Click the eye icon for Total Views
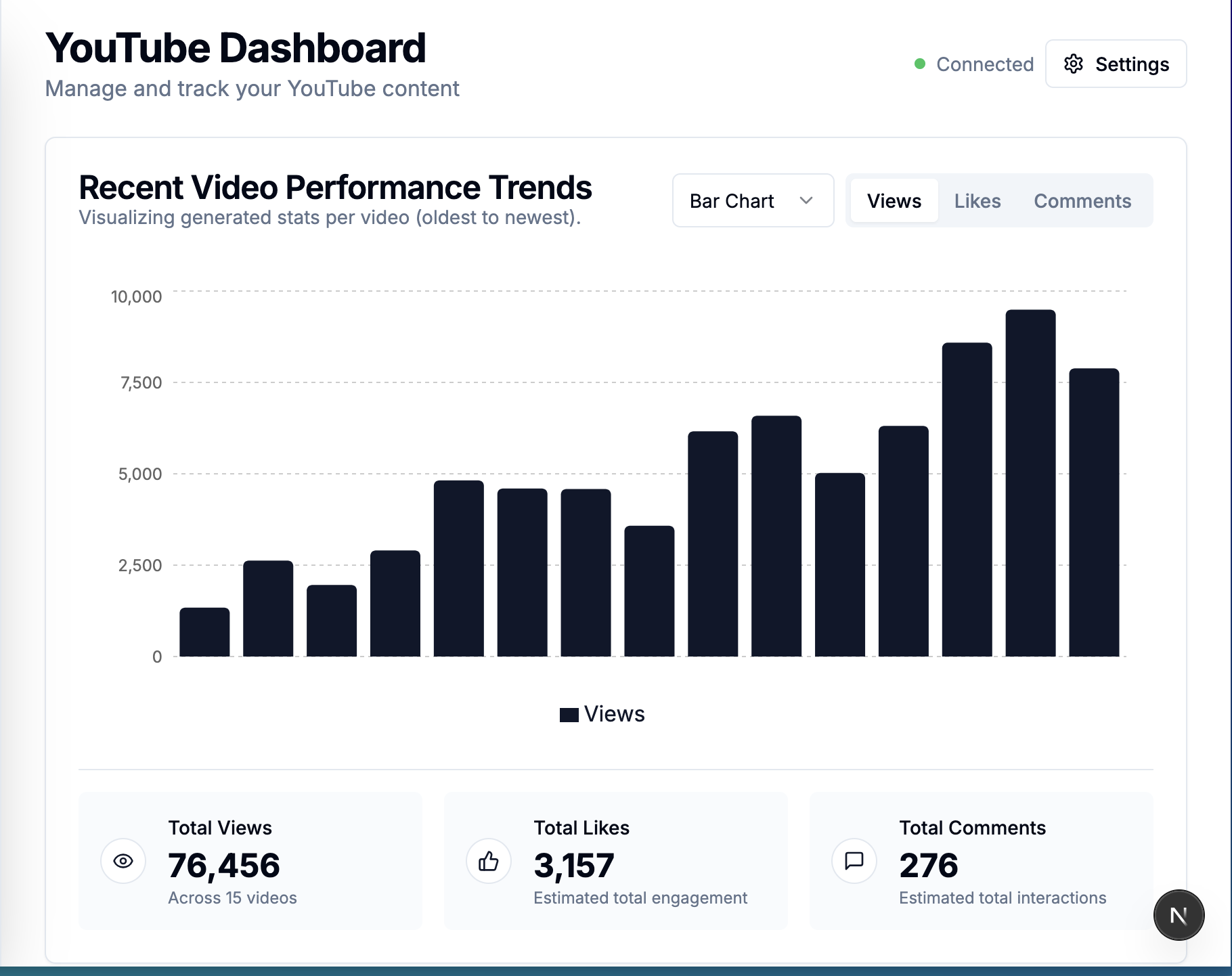The height and width of the screenshot is (976, 1232). pos(123,861)
